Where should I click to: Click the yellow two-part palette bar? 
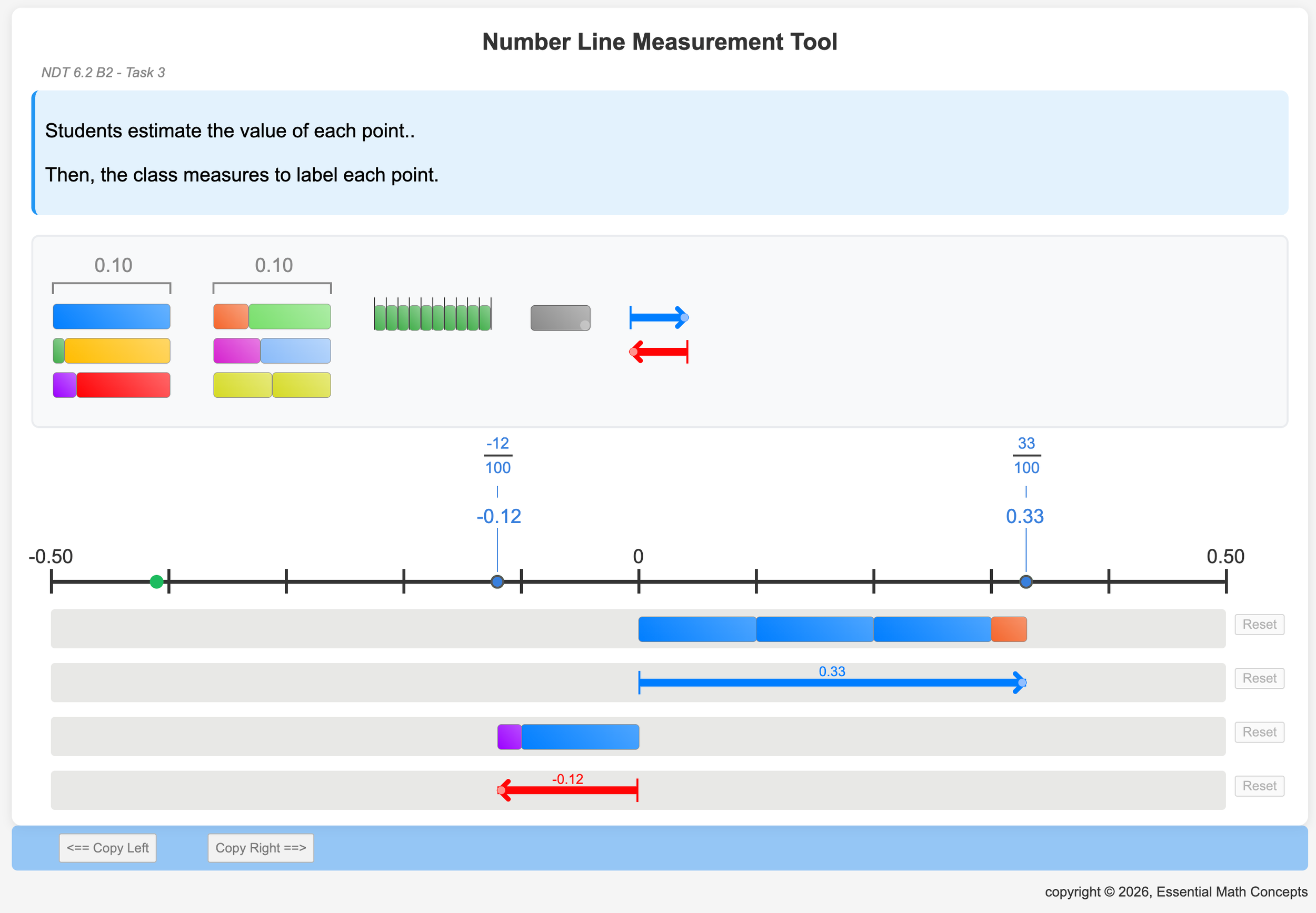272,385
